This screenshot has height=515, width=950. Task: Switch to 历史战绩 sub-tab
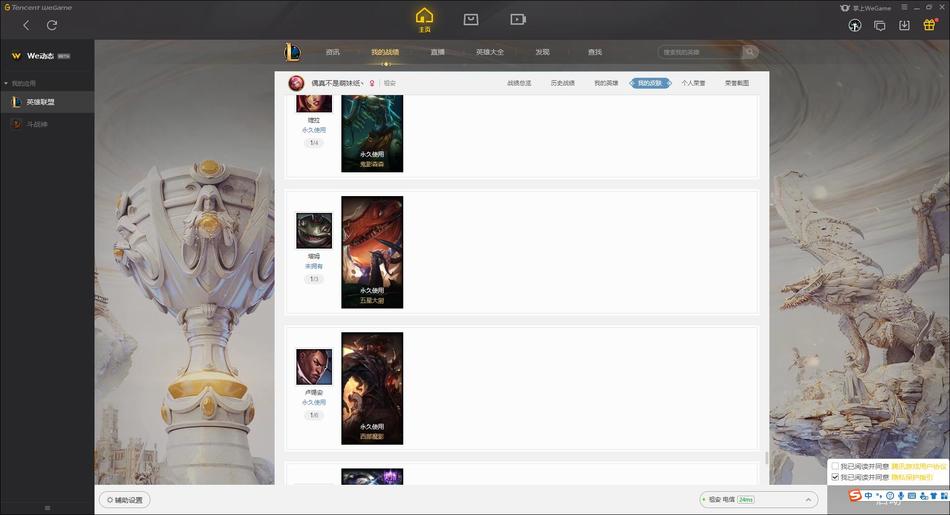click(563, 83)
